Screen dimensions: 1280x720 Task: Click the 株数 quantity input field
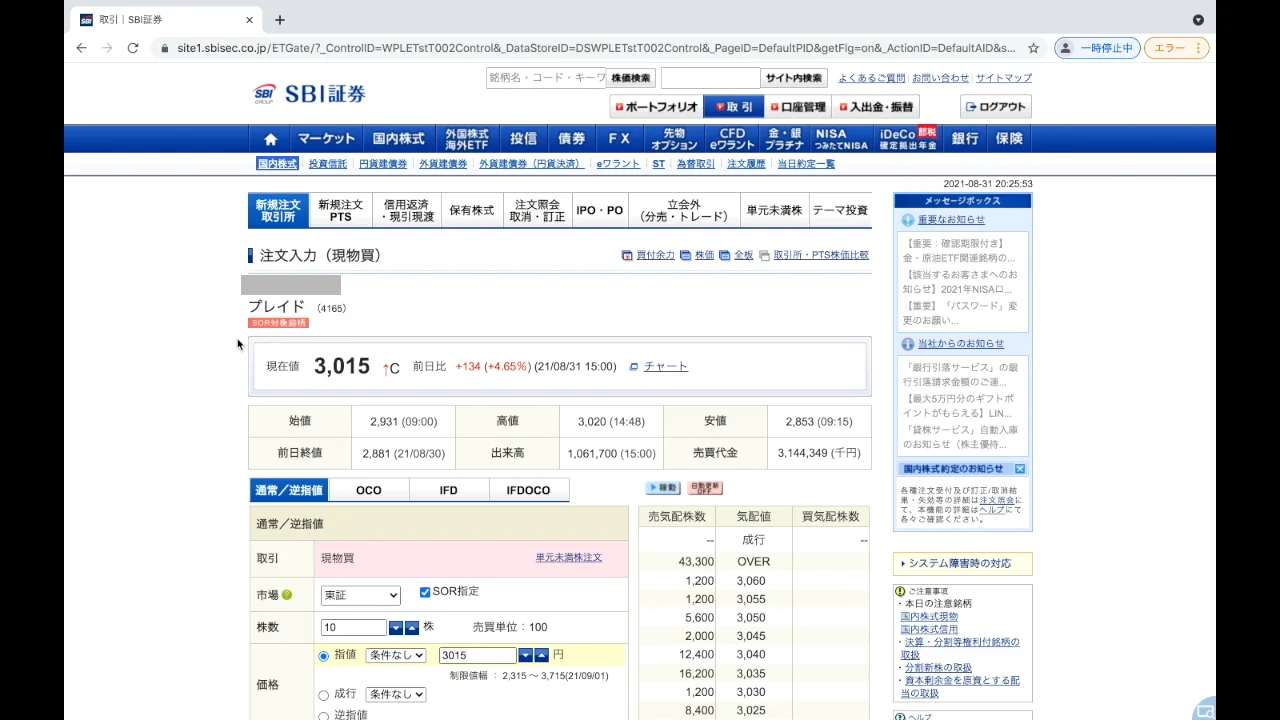click(x=354, y=628)
